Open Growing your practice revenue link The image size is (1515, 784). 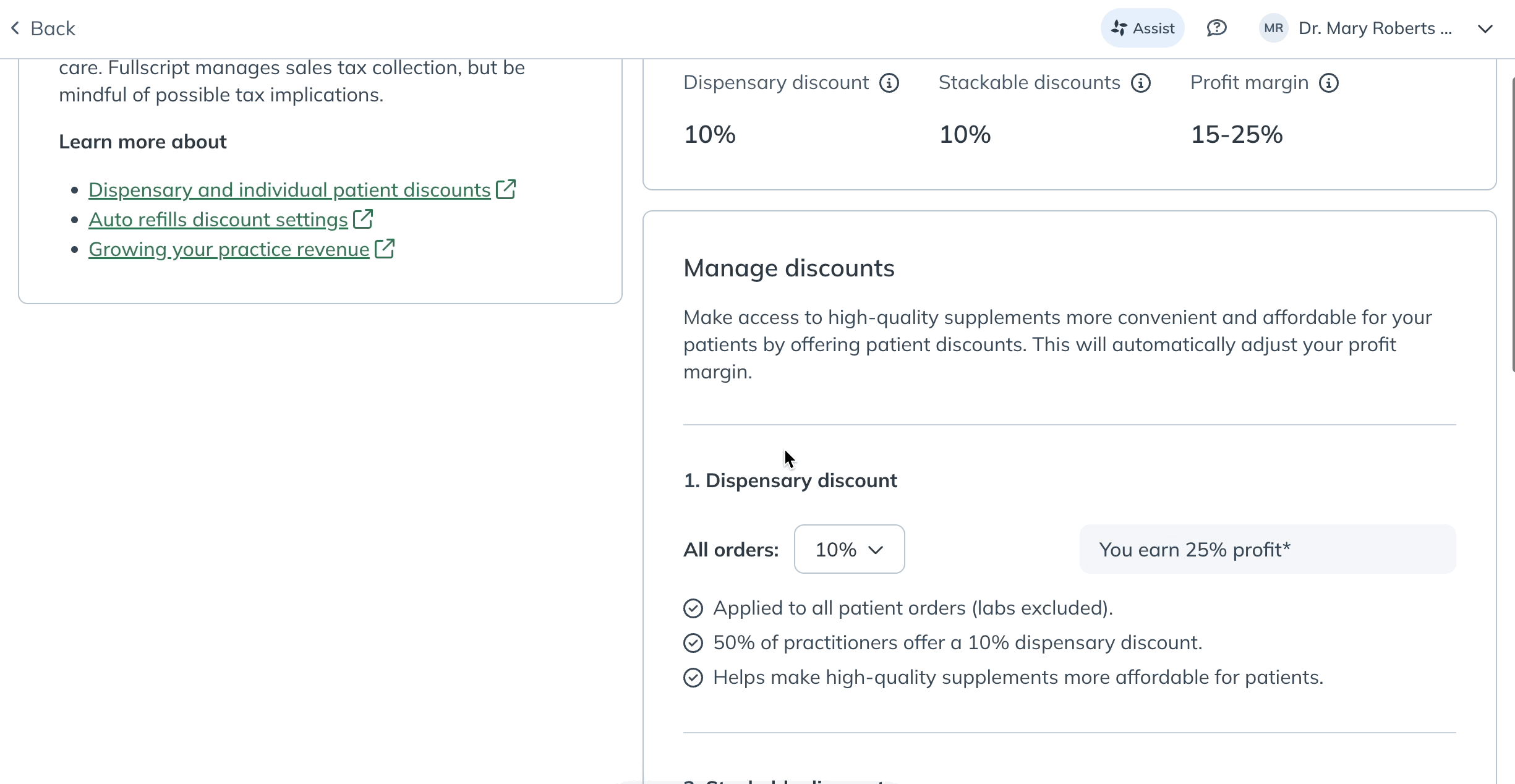point(229,249)
